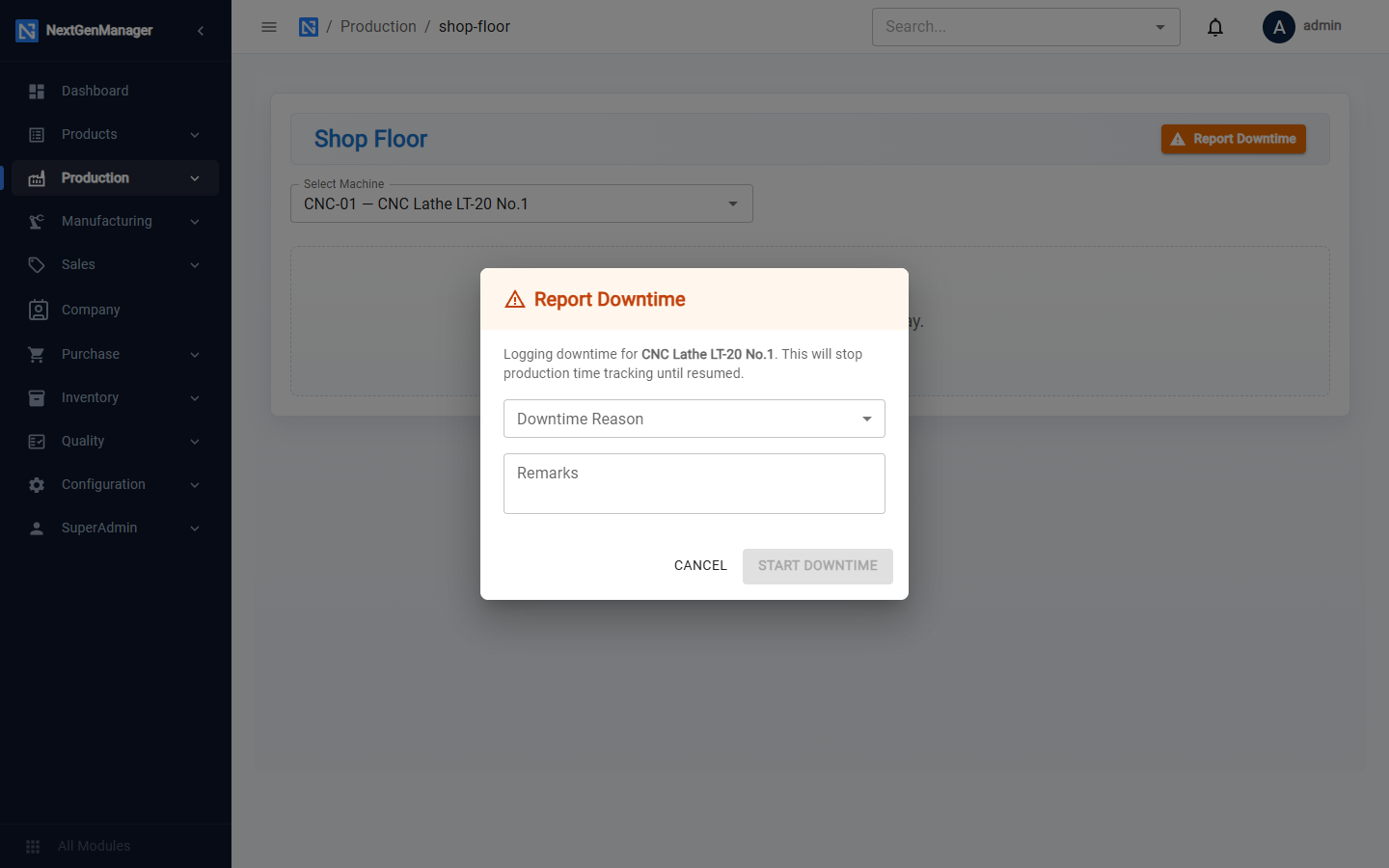Viewport: 1389px width, 868px height.
Task: Collapse the sidebar with the chevron arrow
Action: click(x=201, y=31)
